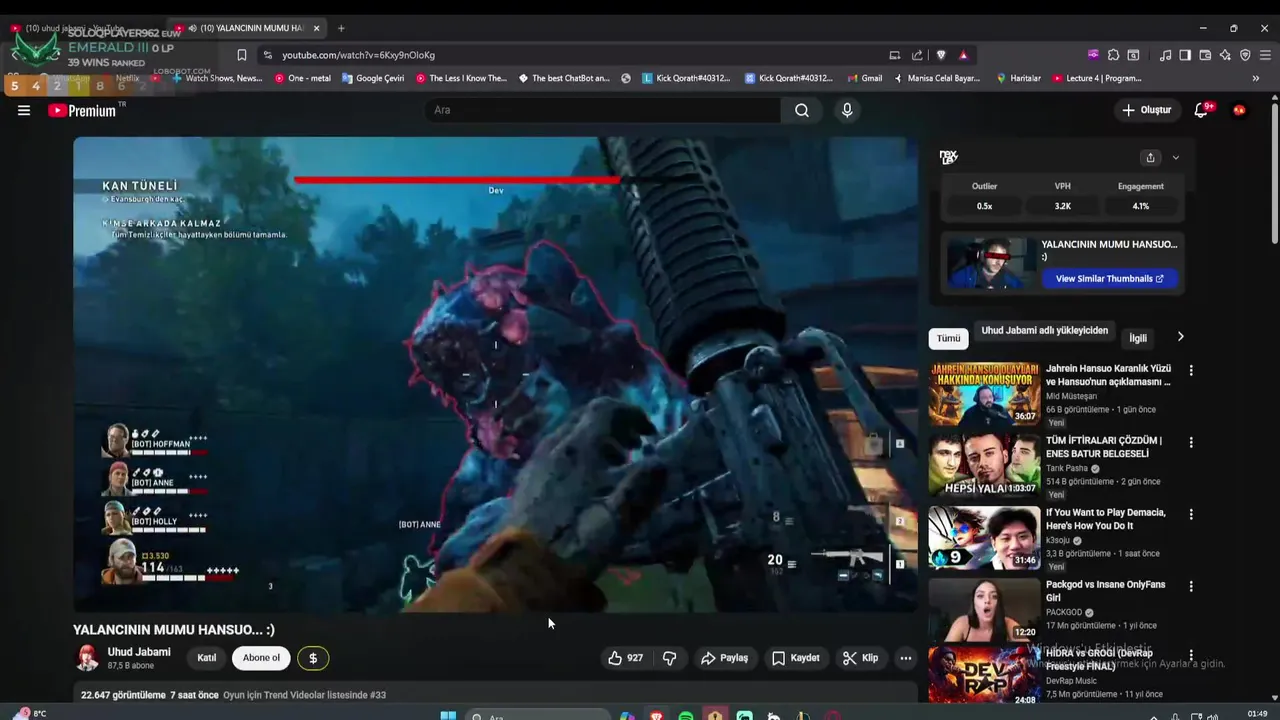Open 'One - metal' bookmark

click(303, 78)
